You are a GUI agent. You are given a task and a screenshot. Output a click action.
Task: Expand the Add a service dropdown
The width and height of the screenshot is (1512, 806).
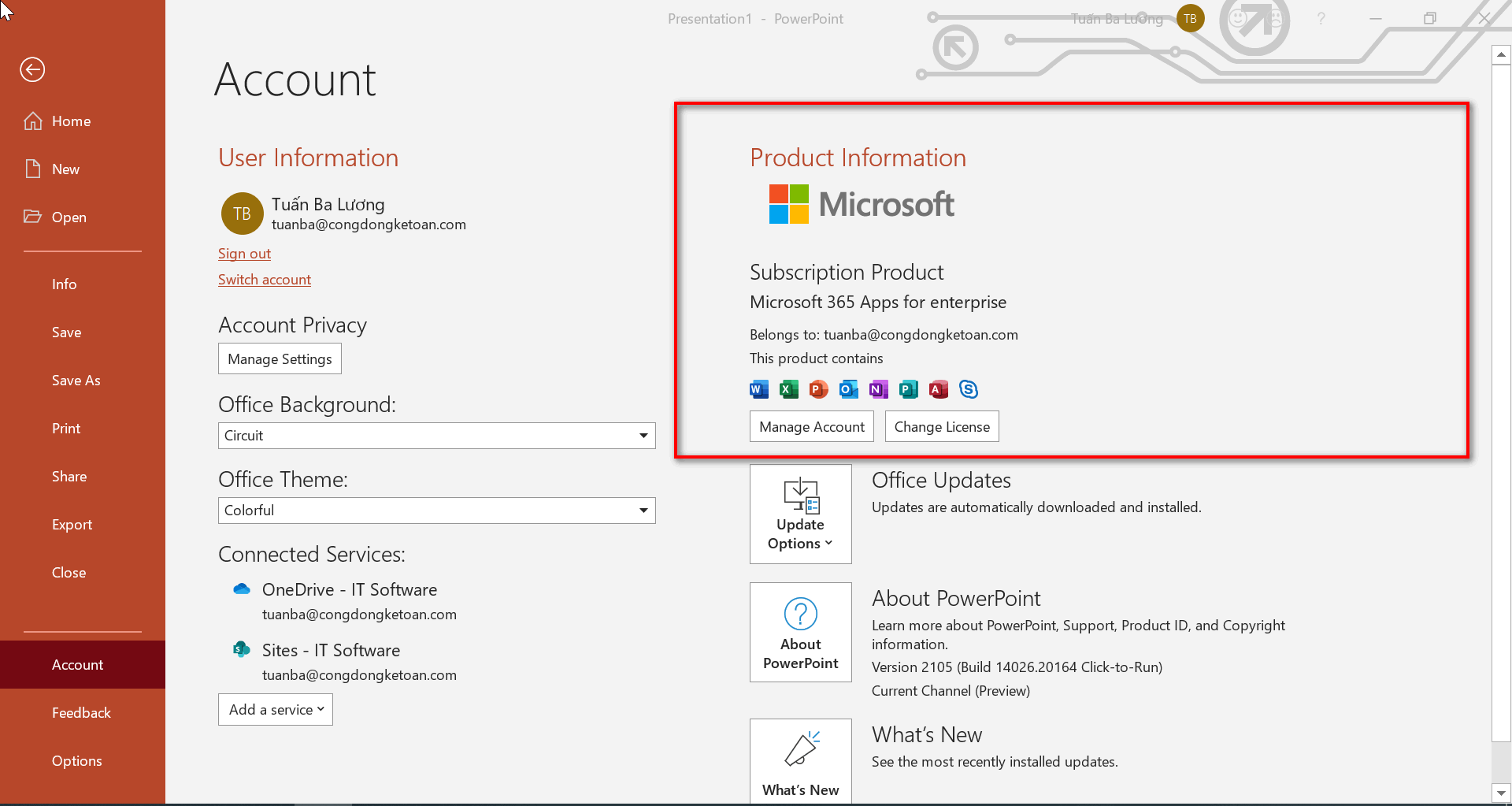coord(276,710)
